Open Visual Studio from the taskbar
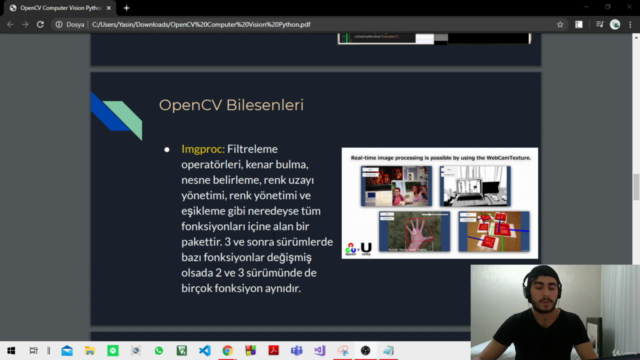The height and width of the screenshot is (360, 640). [x=320, y=351]
